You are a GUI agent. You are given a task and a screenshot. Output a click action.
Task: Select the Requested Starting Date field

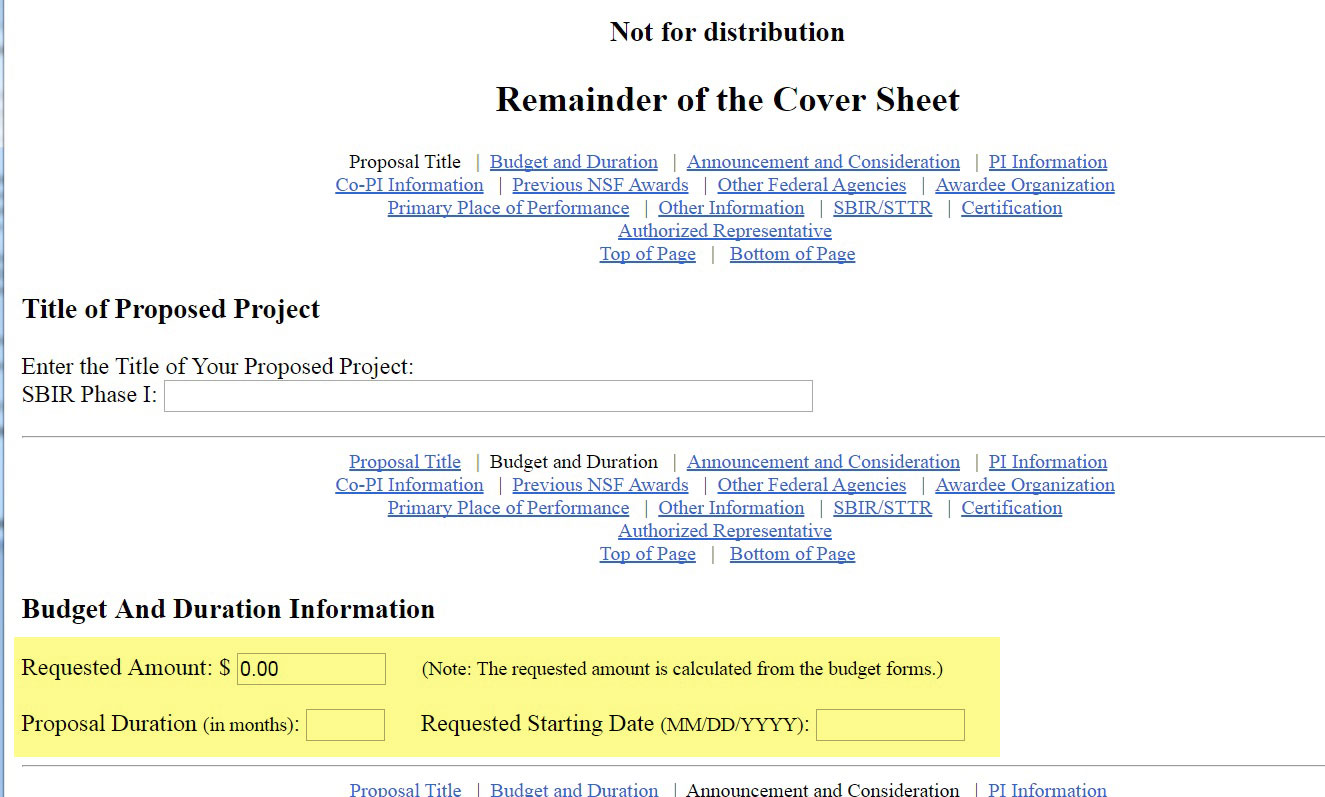[890, 725]
